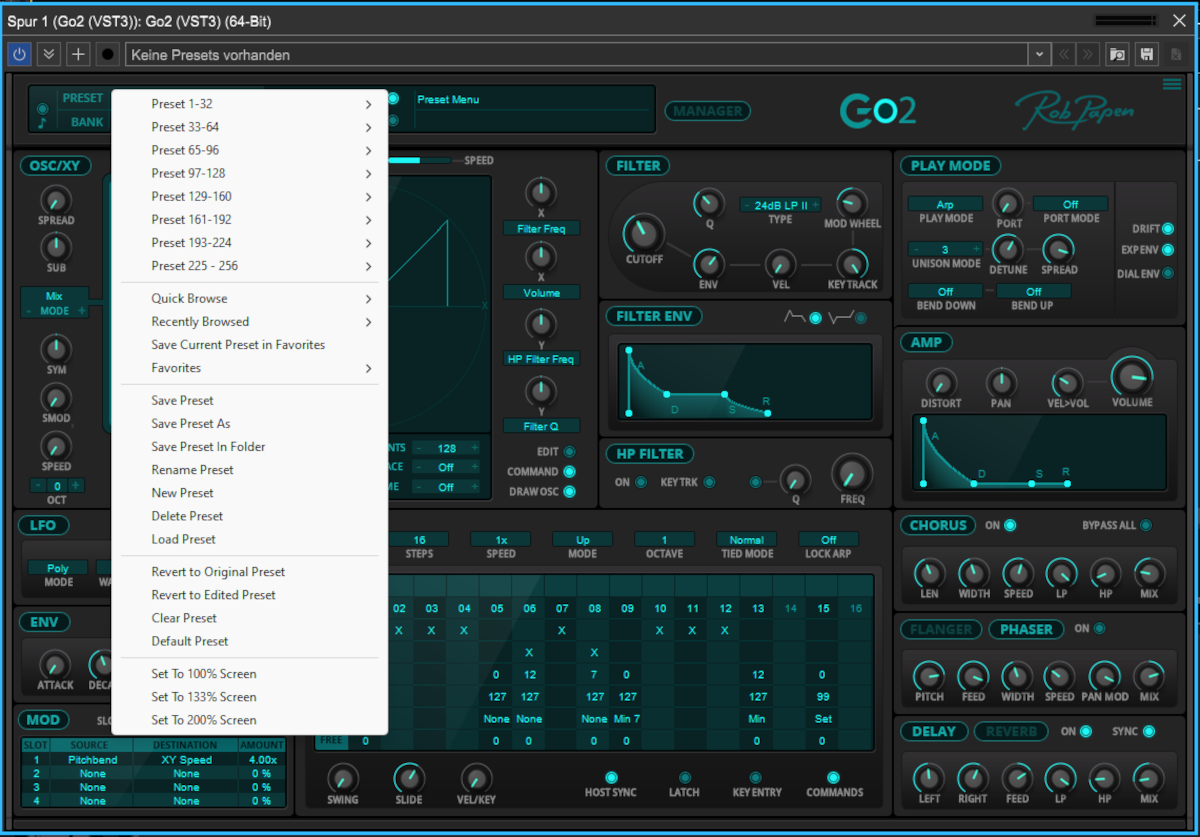Click the Go2 logo
This screenshot has height=837, width=1200.
coord(878,110)
